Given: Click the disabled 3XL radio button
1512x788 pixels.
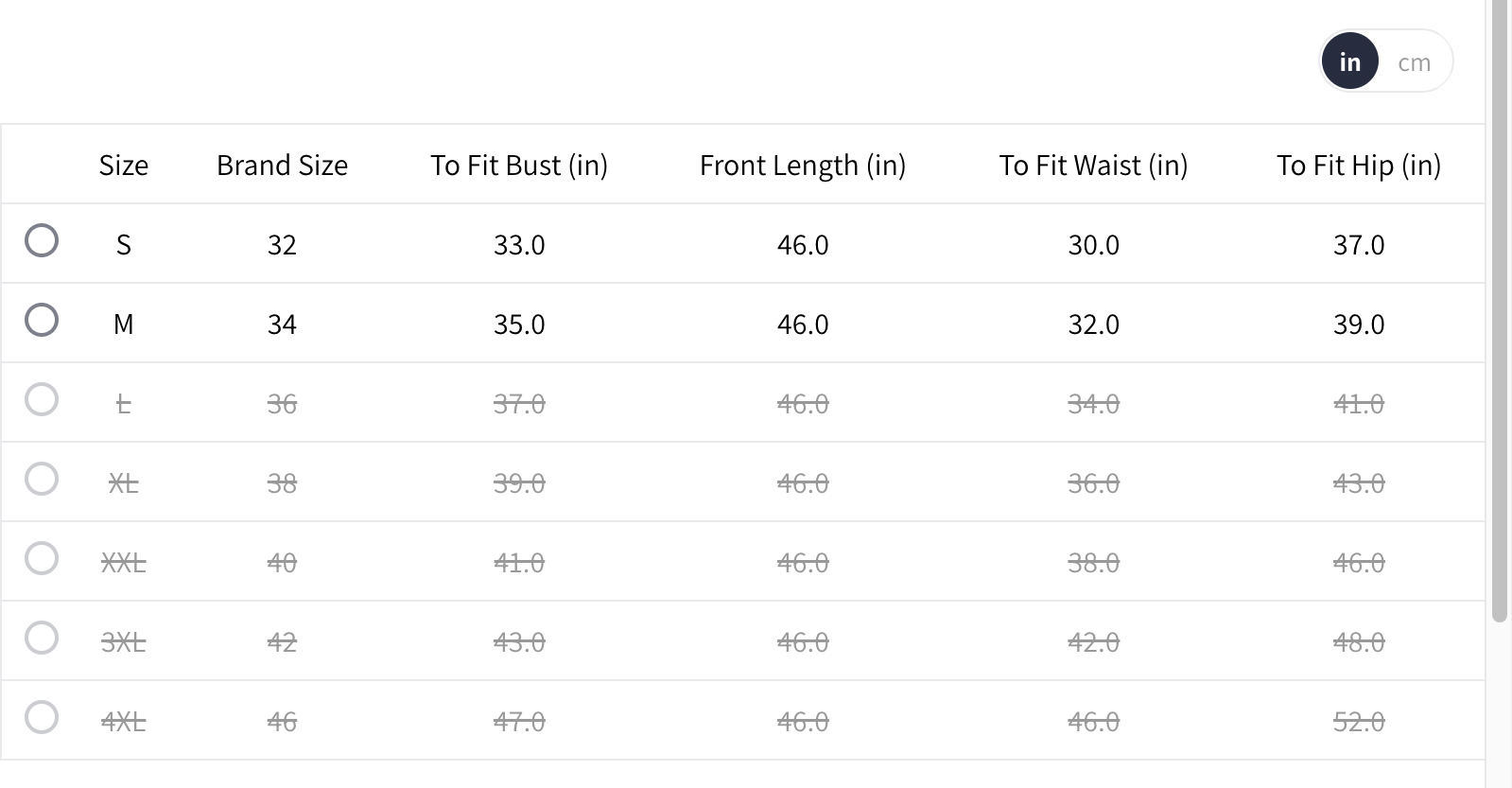Looking at the screenshot, I should (x=42, y=638).
